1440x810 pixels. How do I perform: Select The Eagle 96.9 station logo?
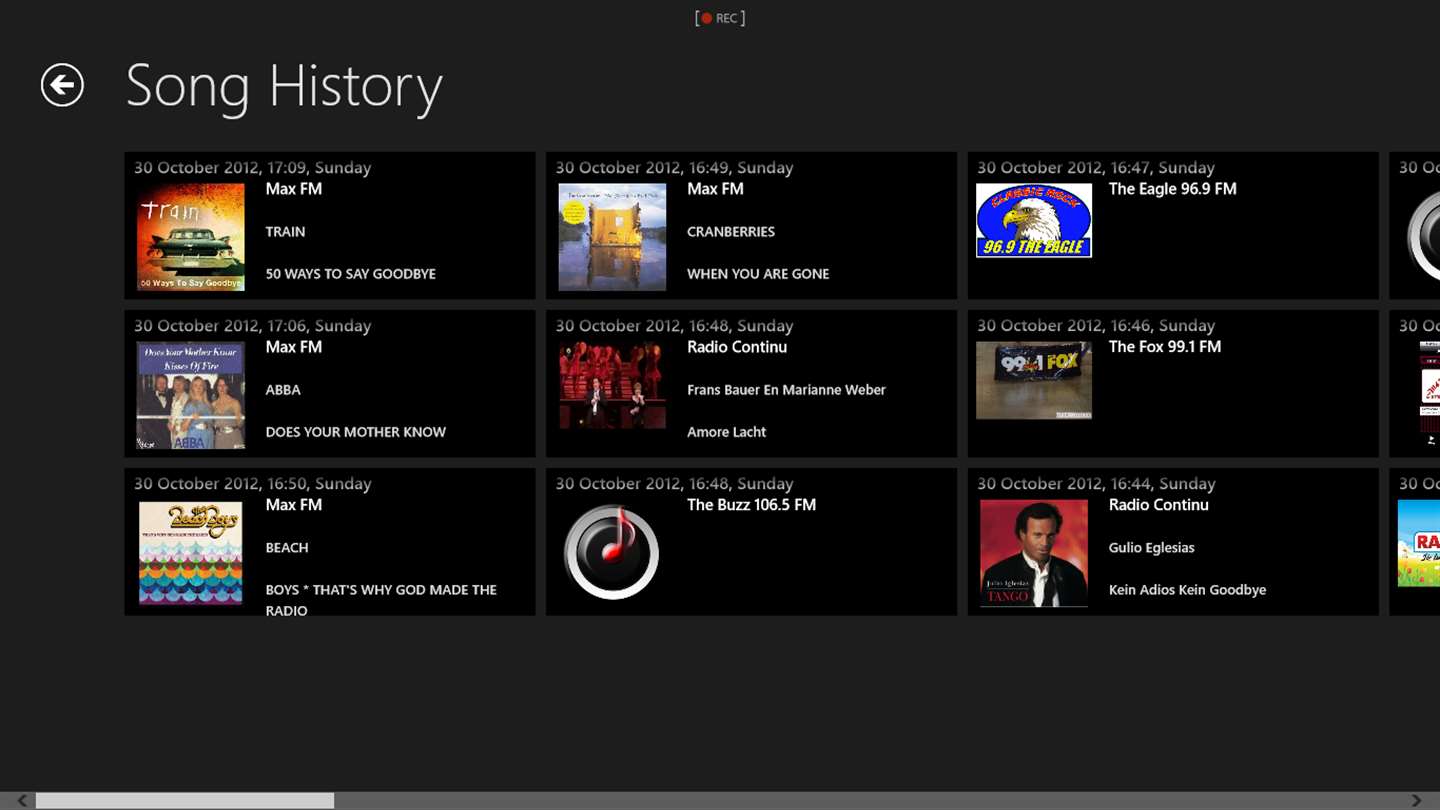(x=1034, y=220)
